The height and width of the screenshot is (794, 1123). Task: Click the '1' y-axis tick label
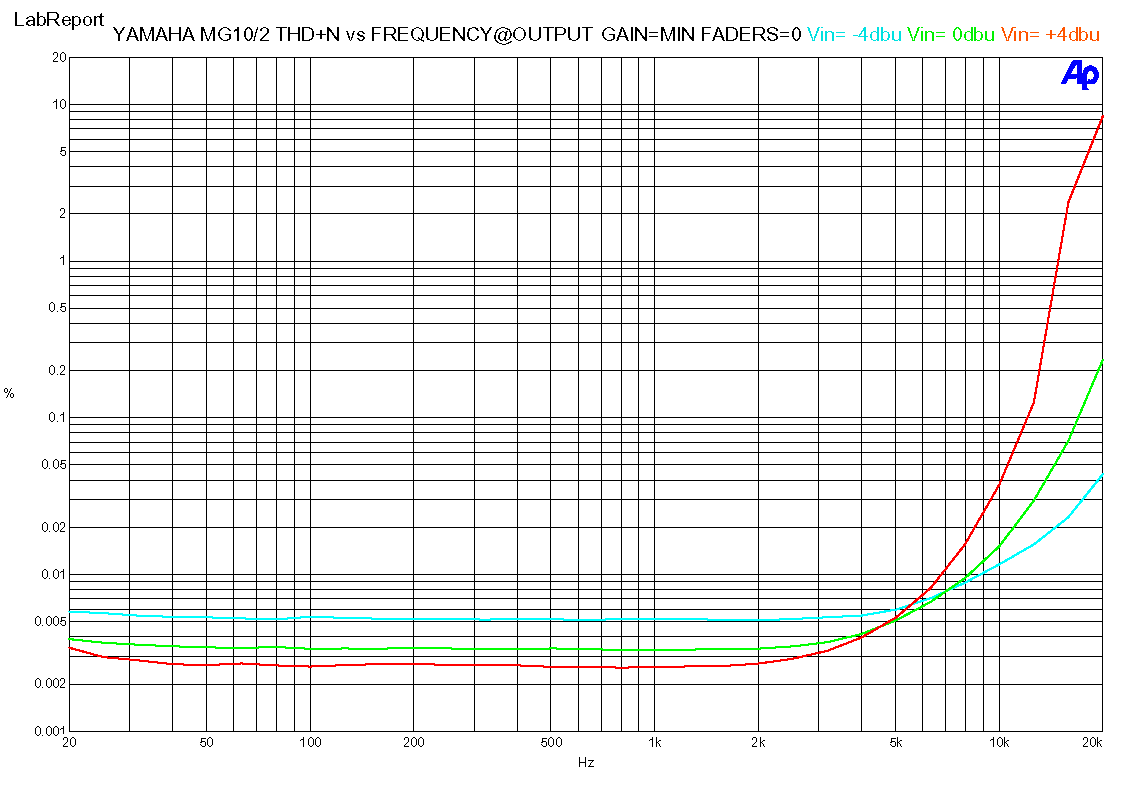62,261
